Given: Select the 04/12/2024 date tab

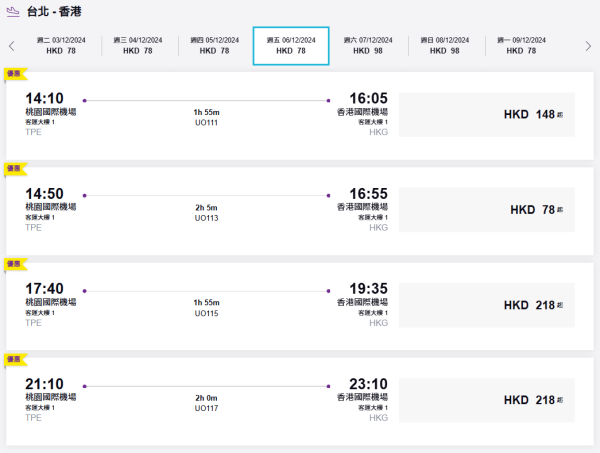Looking at the screenshot, I should pos(141,45).
